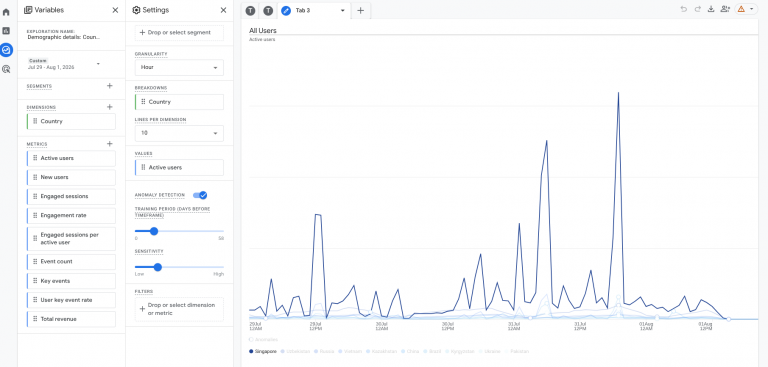Add a new dimension with plus icon
768x367 pixels.
(110, 107)
